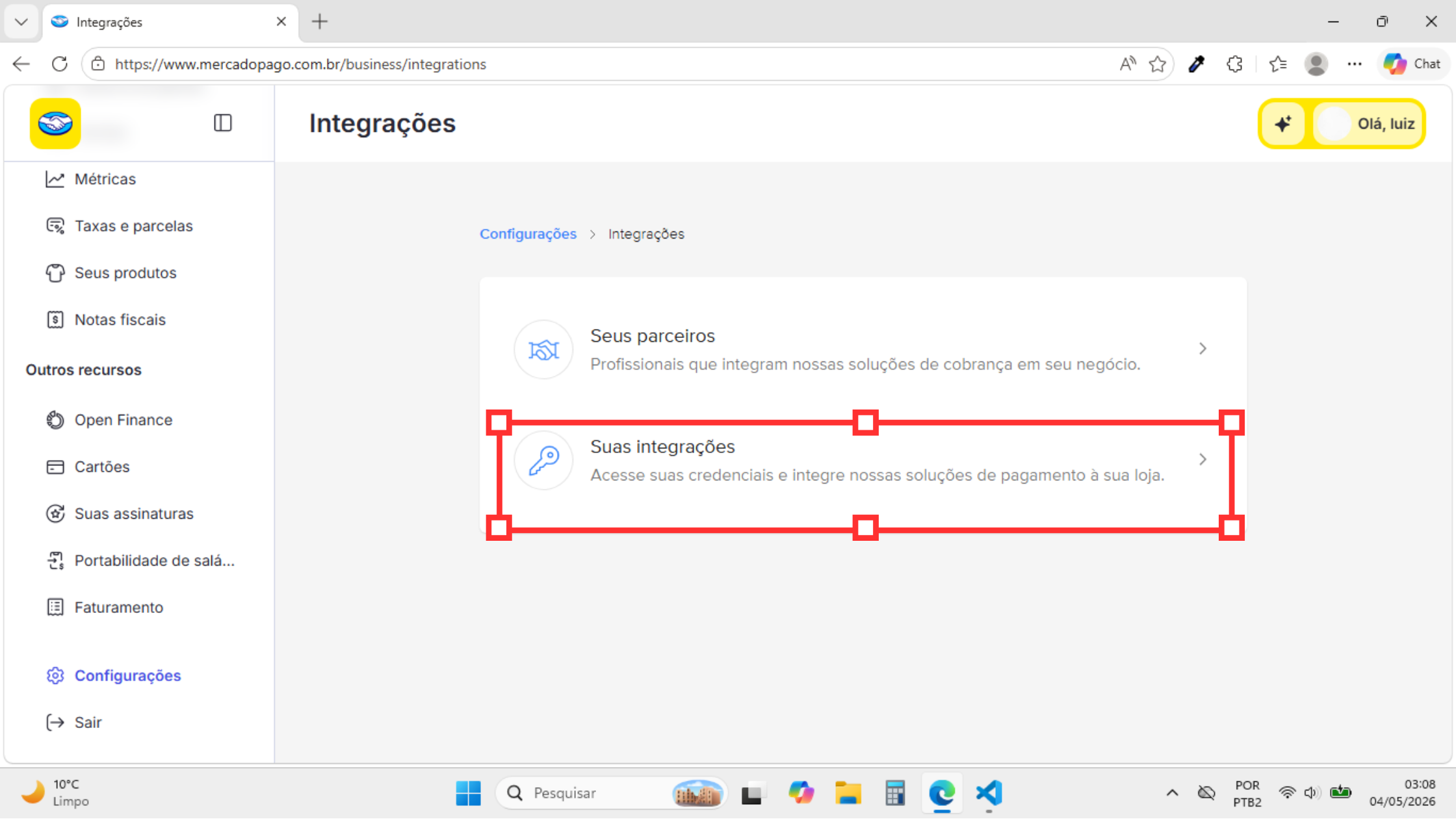This screenshot has width=1456, height=819.
Task: Click the eyedropper extension icon
Action: [1197, 64]
